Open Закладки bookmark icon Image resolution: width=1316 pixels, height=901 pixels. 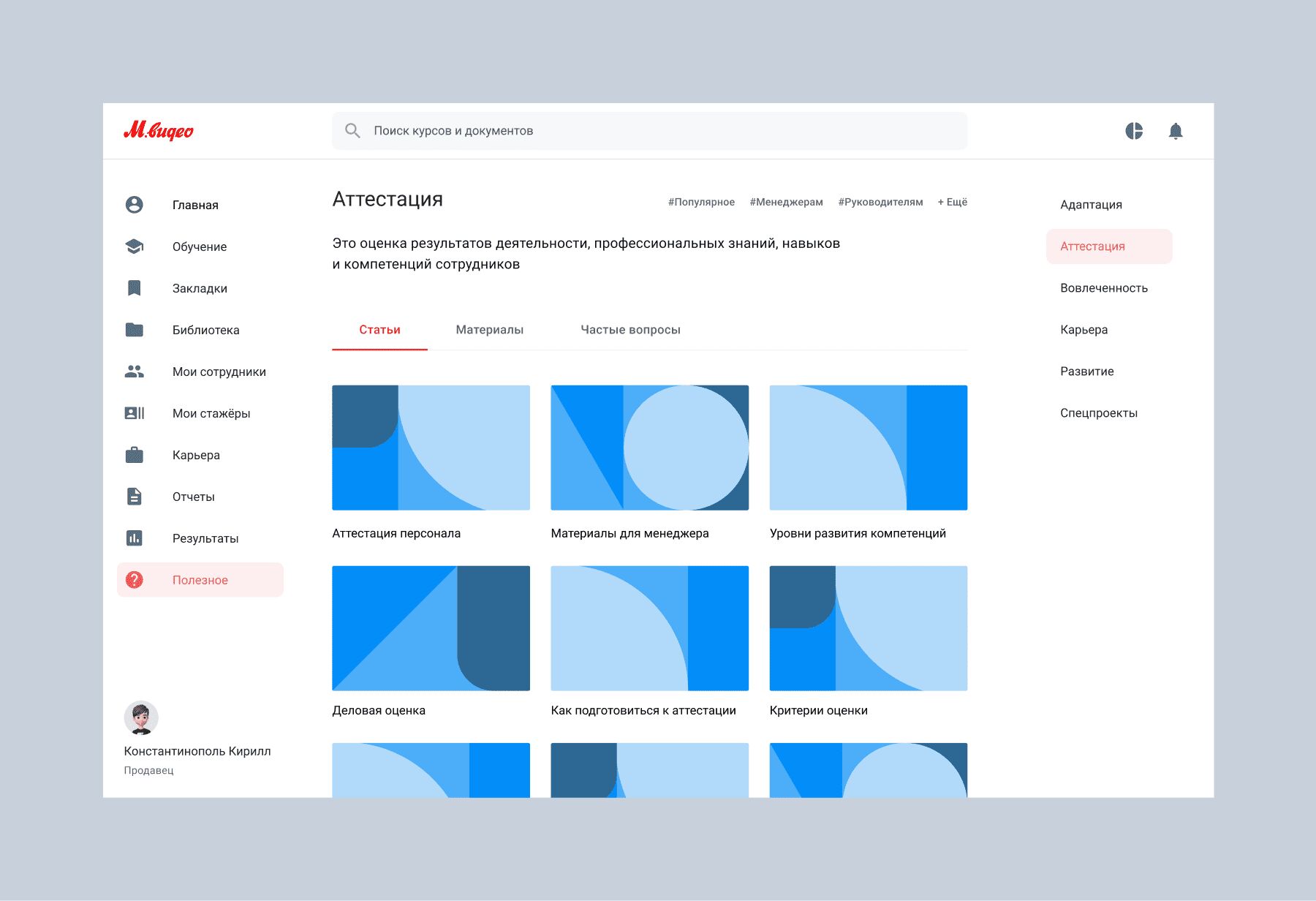pos(135,288)
